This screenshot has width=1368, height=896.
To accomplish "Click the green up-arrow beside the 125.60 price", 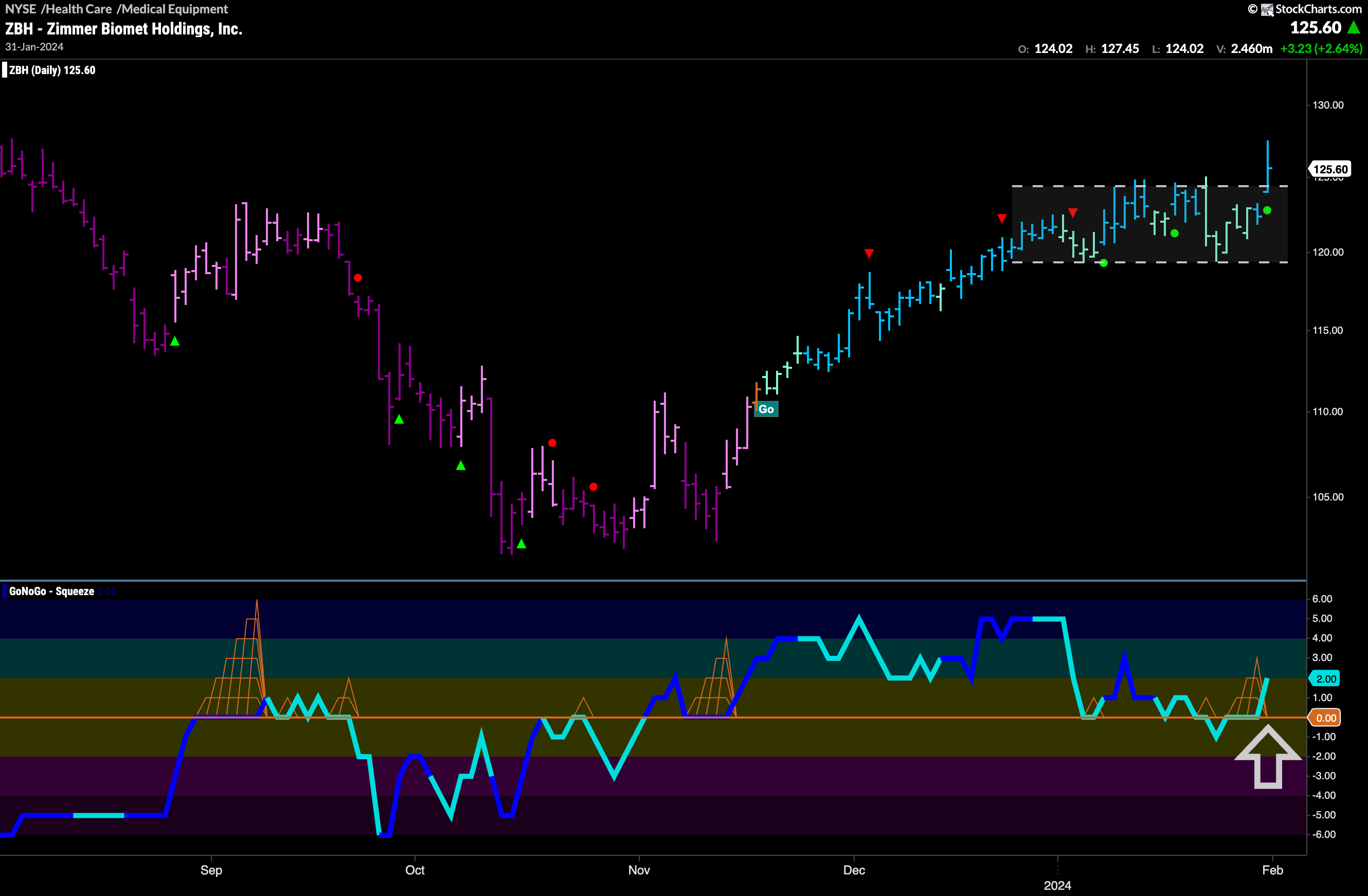I will point(1354,27).
